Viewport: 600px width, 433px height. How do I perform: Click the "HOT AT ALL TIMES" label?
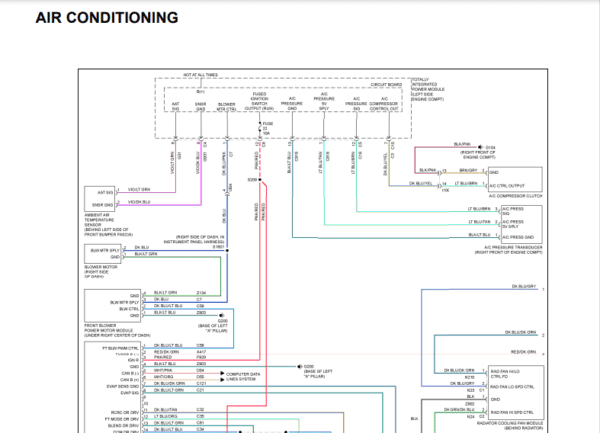tap(201, 75)
